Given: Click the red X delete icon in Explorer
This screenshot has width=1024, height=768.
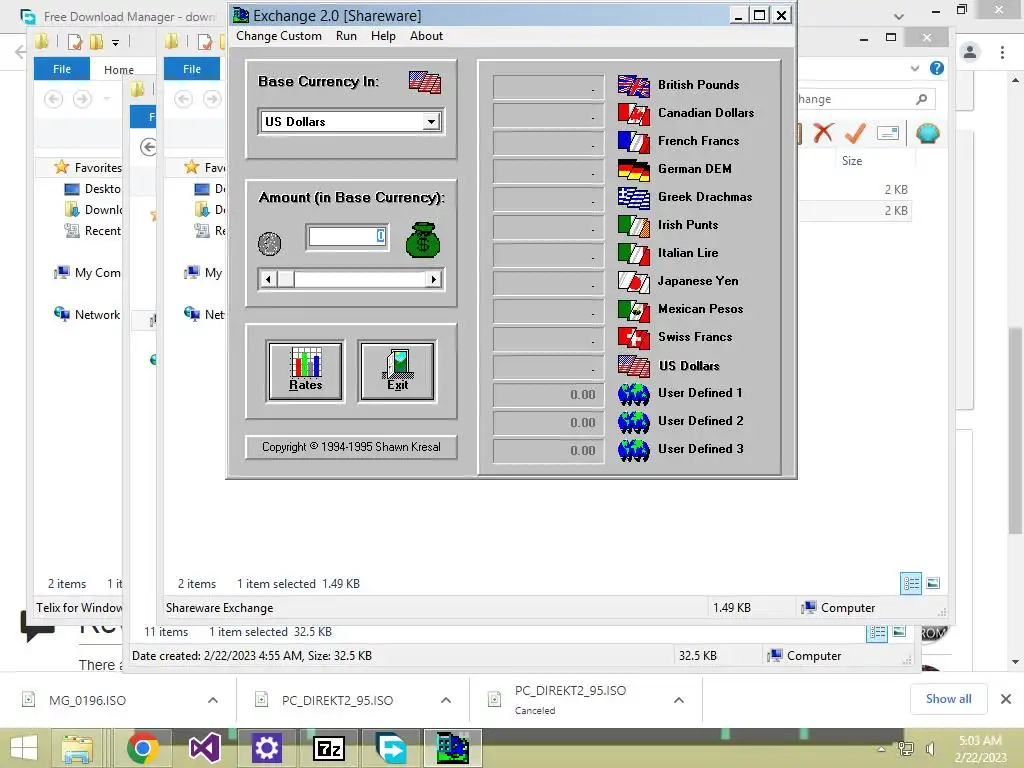Looking at the screenshot, I should [x=823, y=133].
